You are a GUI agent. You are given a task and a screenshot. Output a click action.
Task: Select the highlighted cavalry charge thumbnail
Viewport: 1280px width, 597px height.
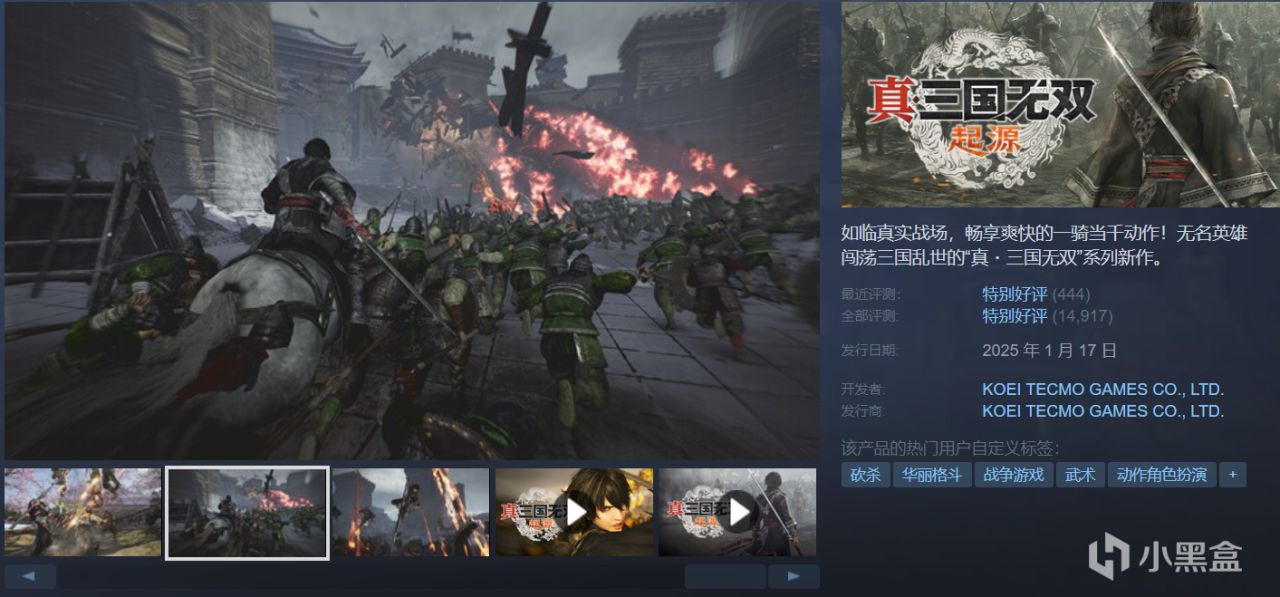tap(247, 512)
